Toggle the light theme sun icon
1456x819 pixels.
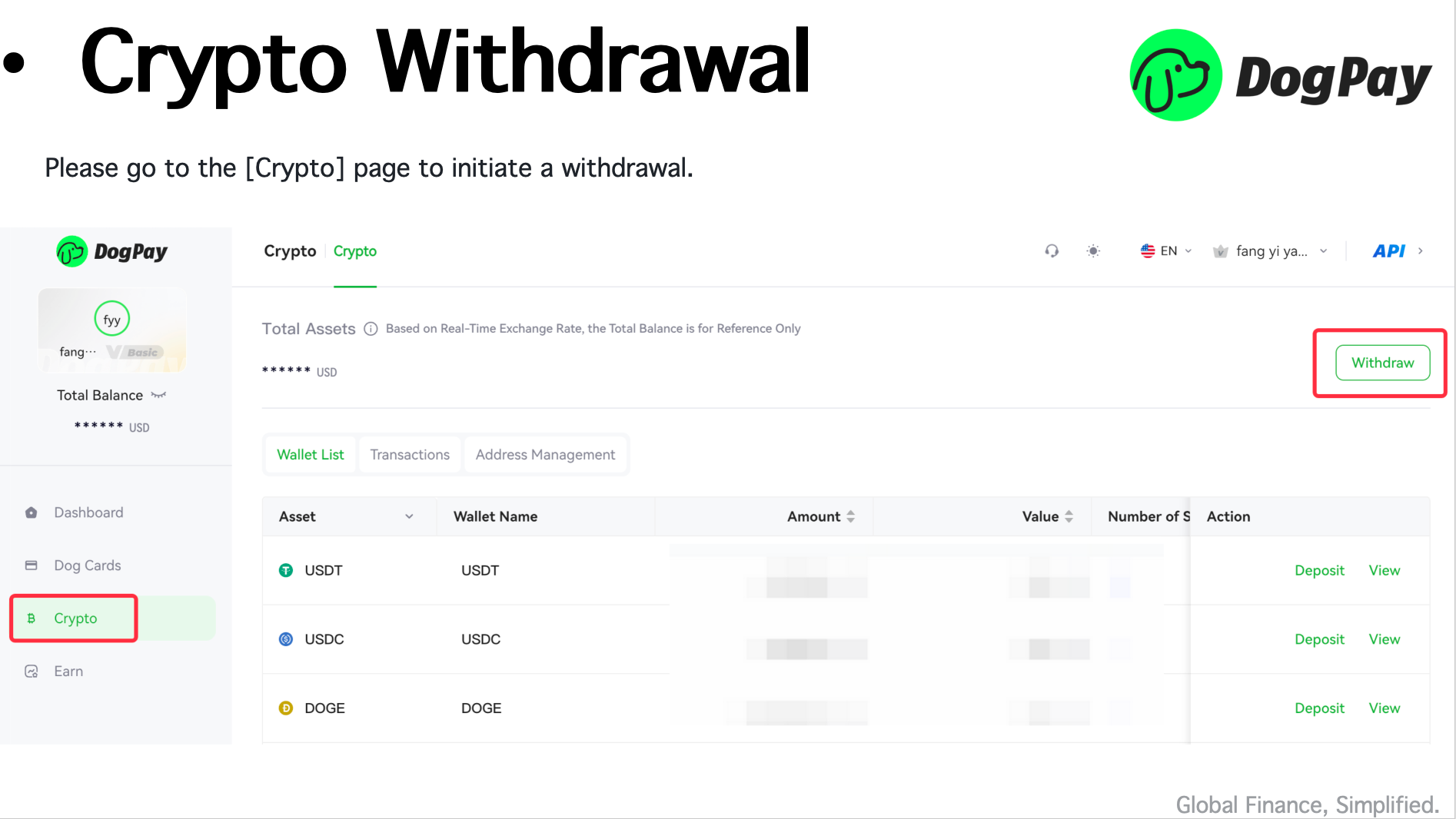1093,251
